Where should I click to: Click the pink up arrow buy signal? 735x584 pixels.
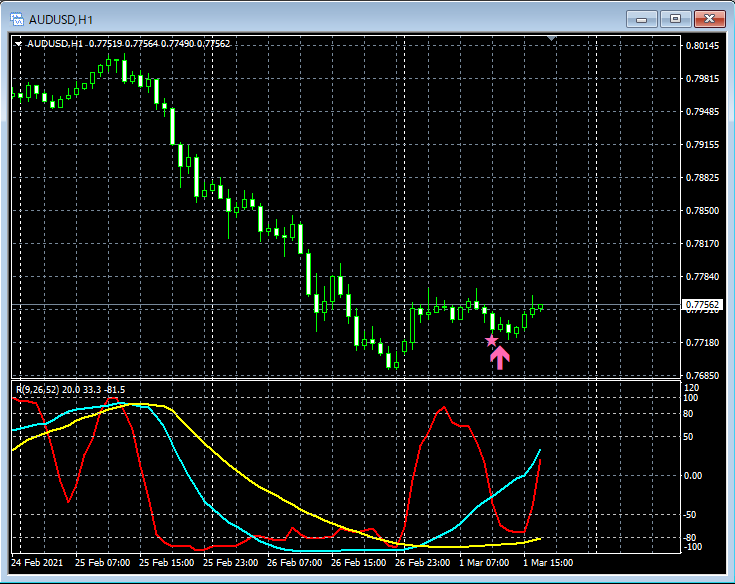point(500,357)
